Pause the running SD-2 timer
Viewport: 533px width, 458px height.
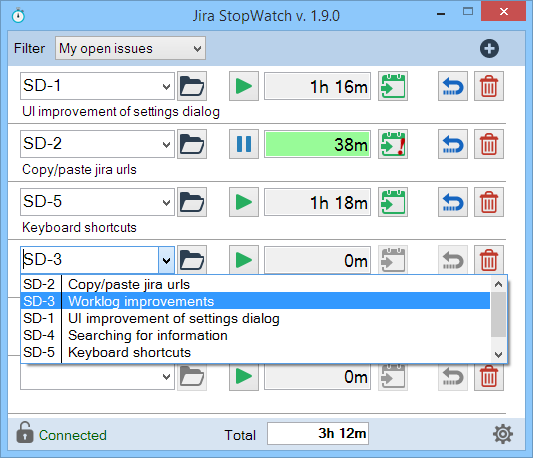tap(244, 144)
